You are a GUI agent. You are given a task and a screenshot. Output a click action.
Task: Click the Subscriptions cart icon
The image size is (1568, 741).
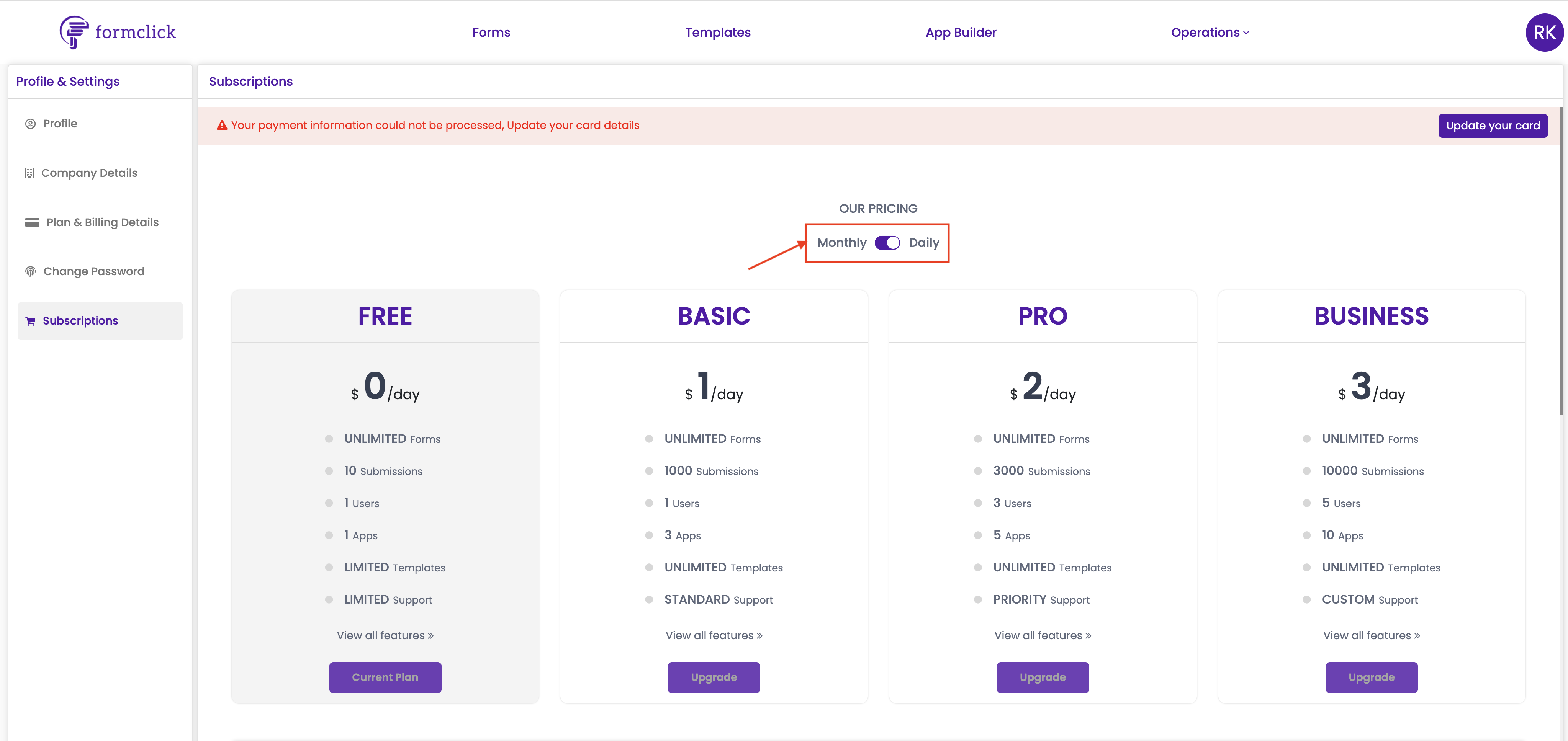pyautogui.click(x=30, y=321)
